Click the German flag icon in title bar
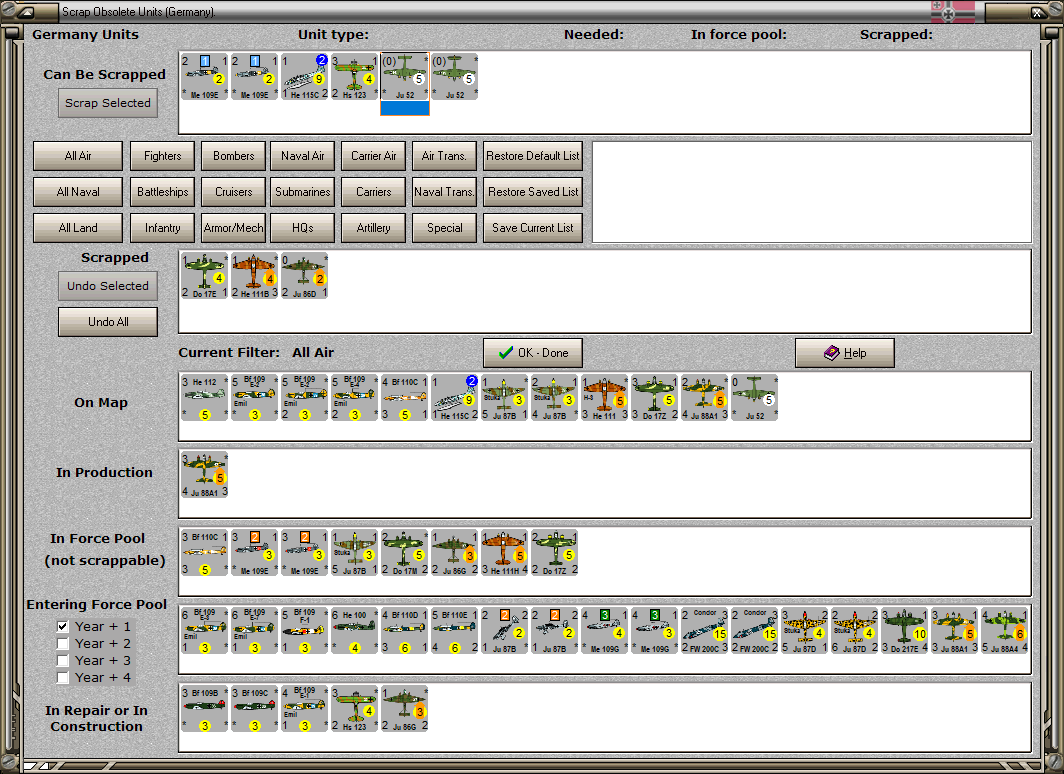1064x774 pixels. point(953,12)
